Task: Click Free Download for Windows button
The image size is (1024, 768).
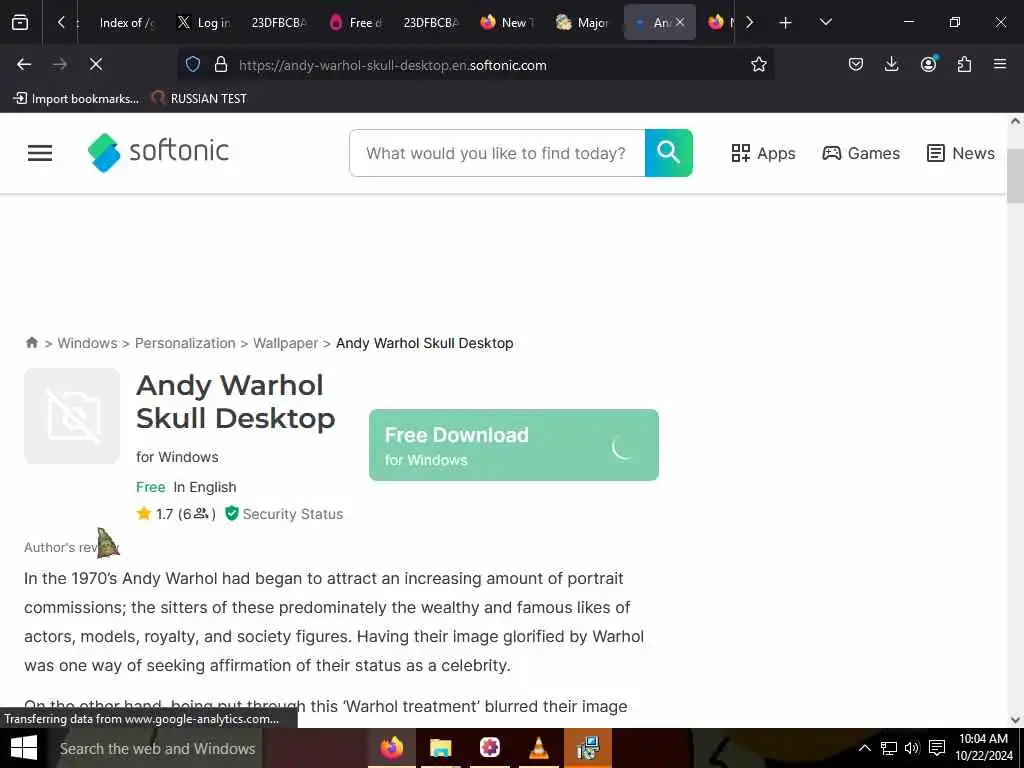Action: click(x=513, y=445)
